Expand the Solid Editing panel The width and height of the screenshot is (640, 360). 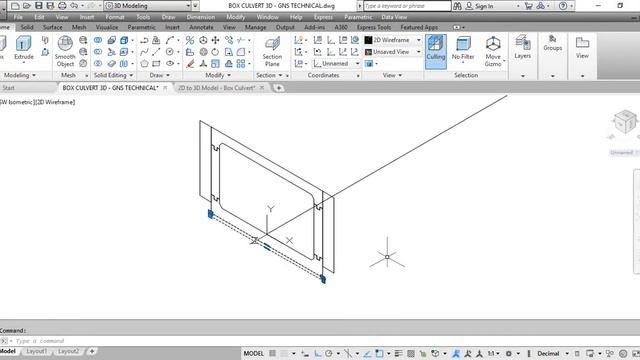click(x=113, y=75)
